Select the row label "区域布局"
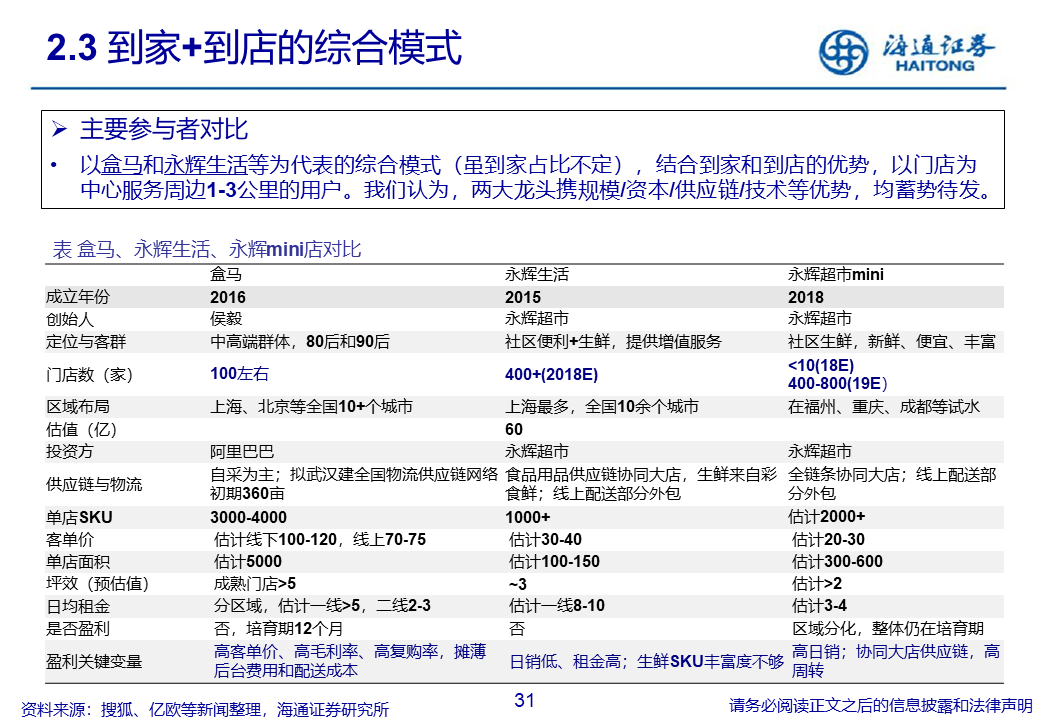This screenshot has height=720, width=1040. coord(78,407)
